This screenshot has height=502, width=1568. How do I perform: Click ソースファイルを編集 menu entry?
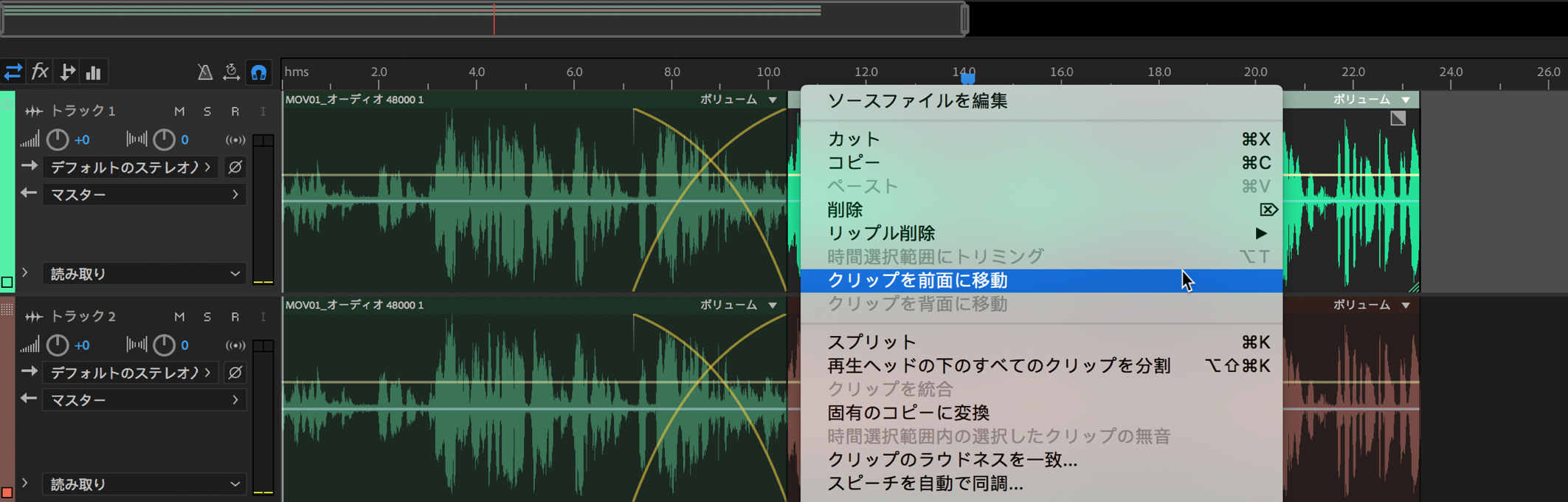[x=917, y=101]
